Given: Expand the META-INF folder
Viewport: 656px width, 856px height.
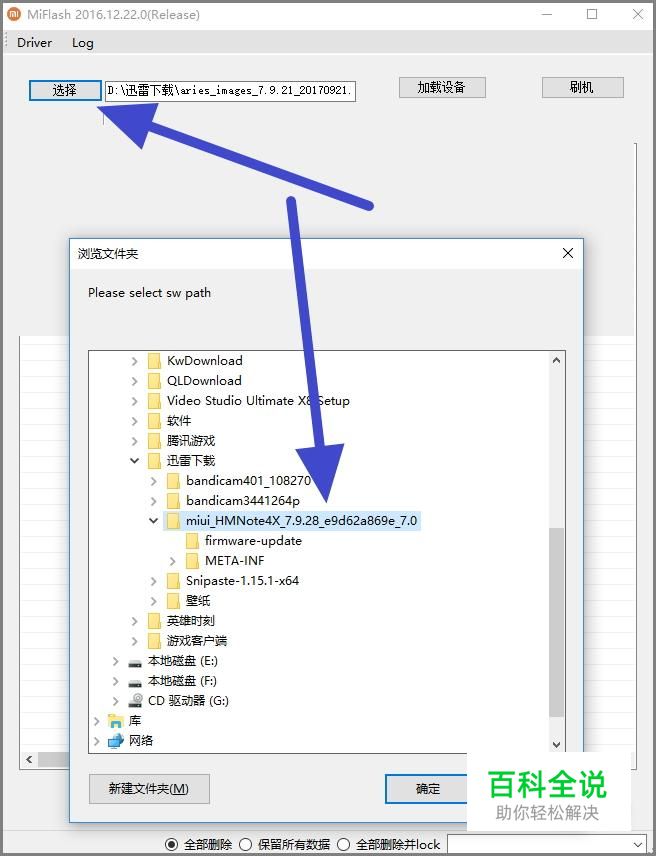Looking at the screenshot, I should tap(172, 561).
